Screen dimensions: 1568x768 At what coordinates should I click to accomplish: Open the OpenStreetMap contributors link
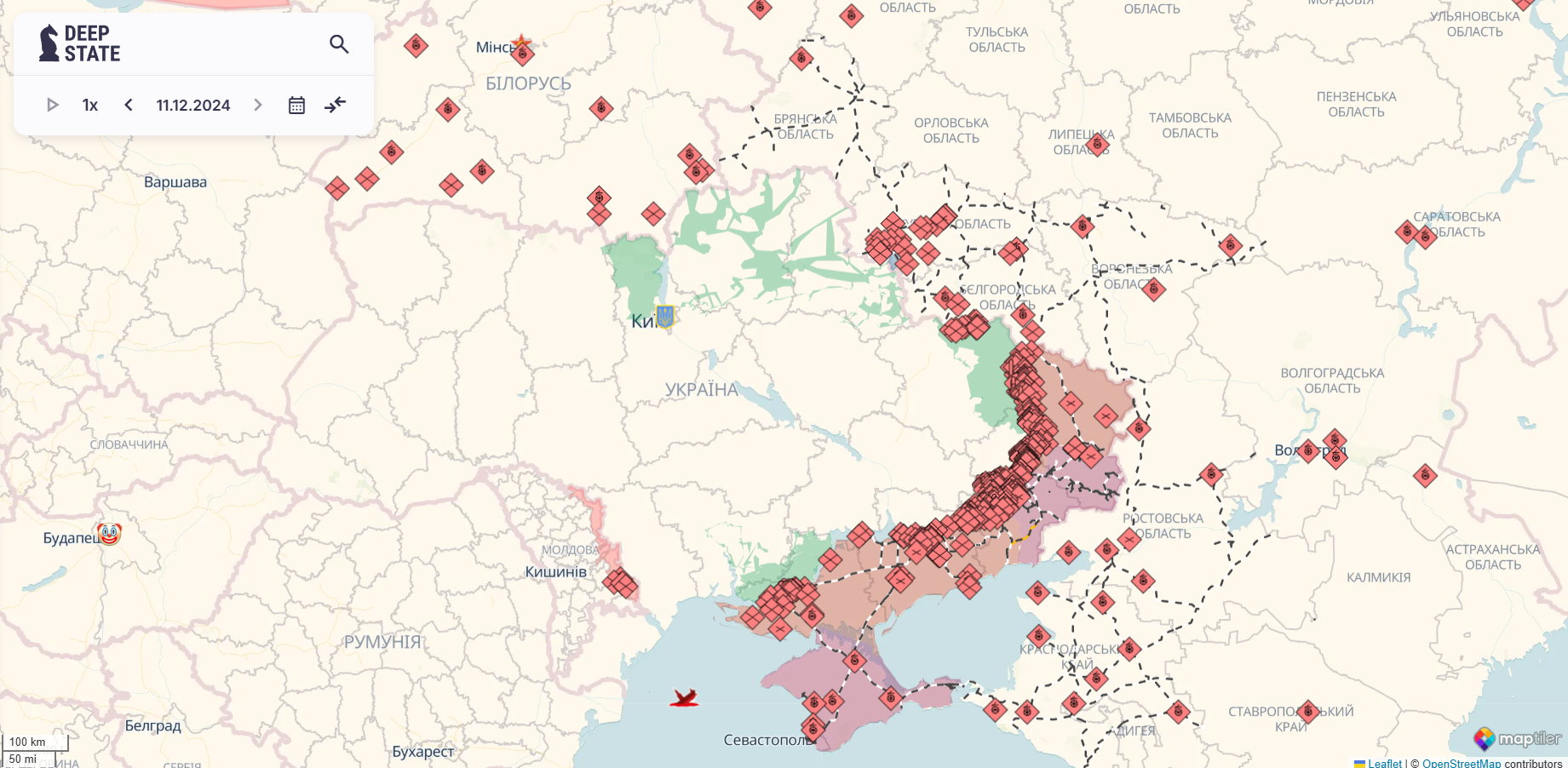point(1461,763)
